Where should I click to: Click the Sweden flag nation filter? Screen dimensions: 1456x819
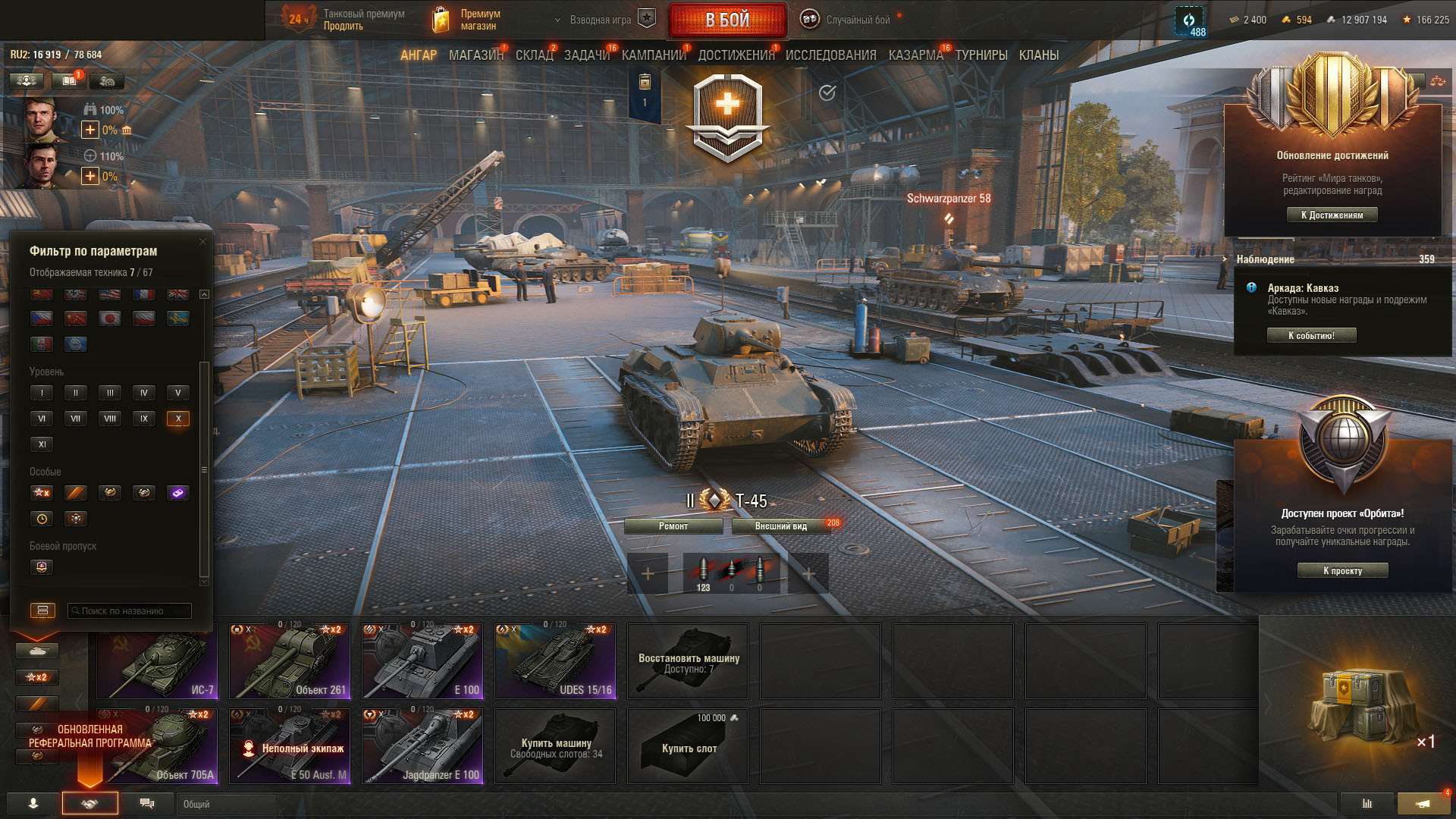coord(178,318)
